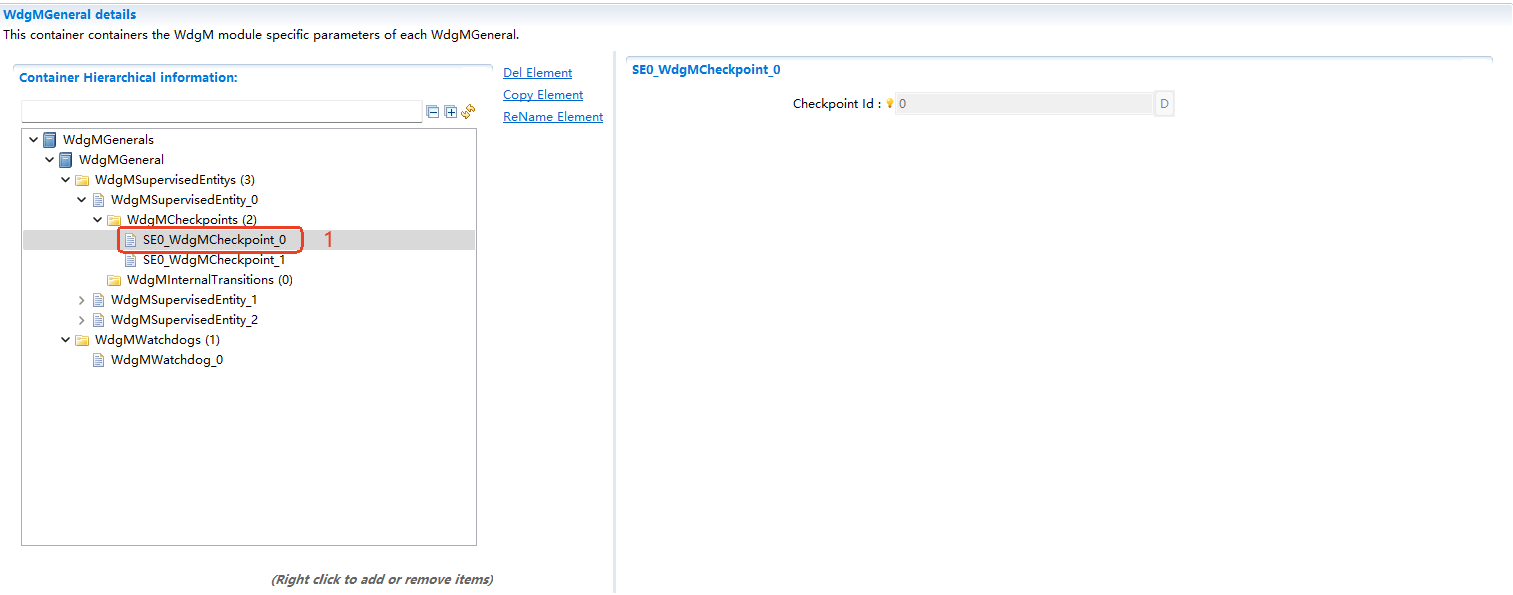The image size is (1513, 595).
Task: Click the collapse all tree icon
Action: (x=433, y=112)
